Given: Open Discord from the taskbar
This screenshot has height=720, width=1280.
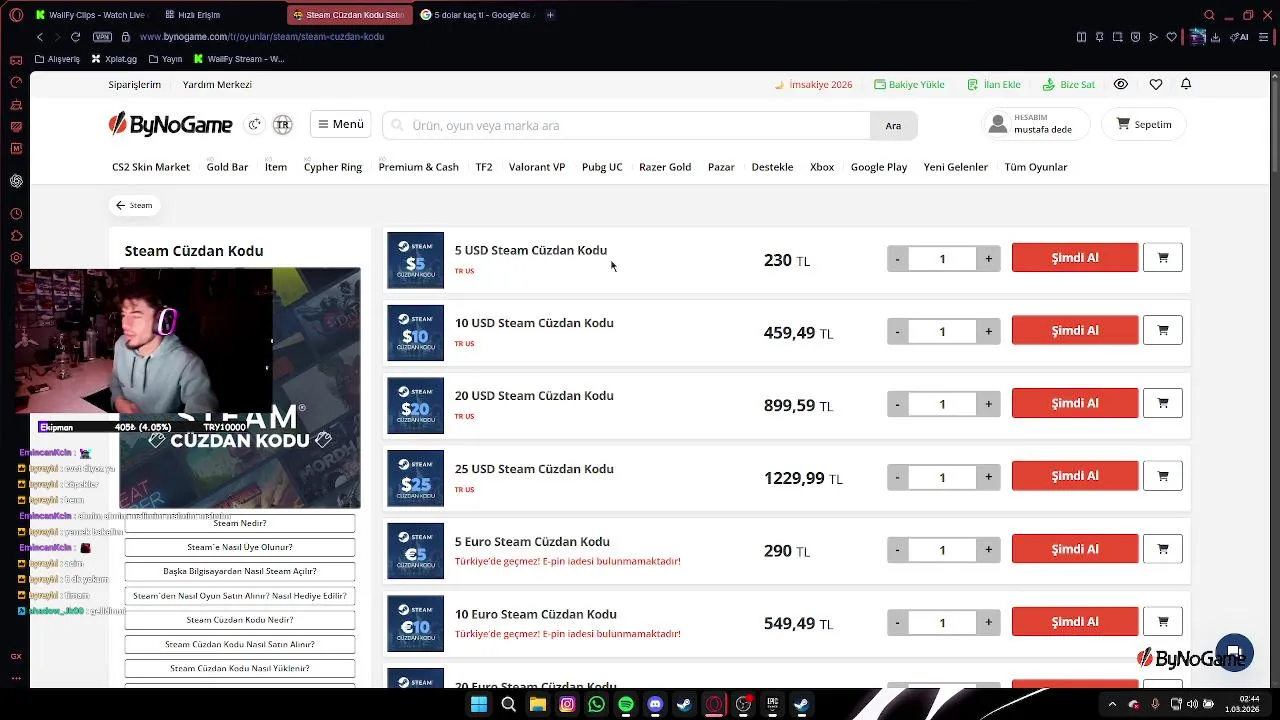Looking at the screenshot, I should click(x=655, y=705).
